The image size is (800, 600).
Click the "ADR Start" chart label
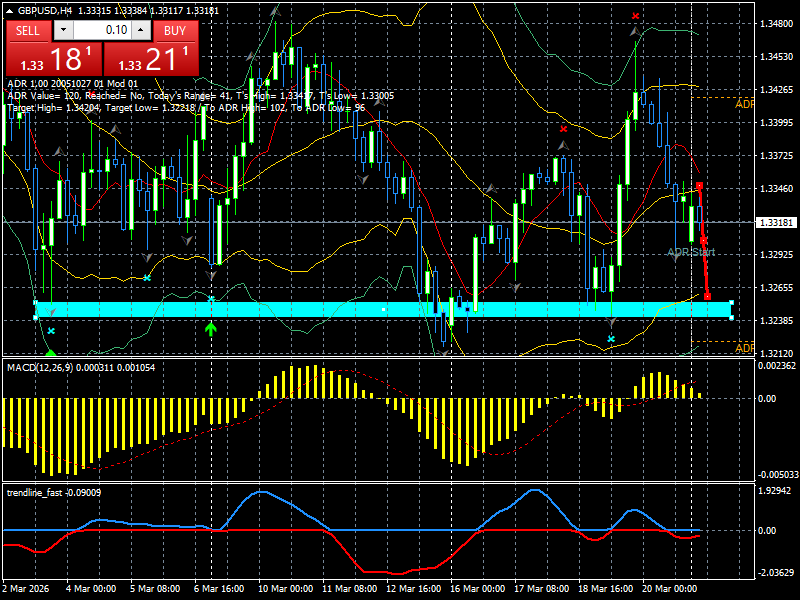click(691, 252)
